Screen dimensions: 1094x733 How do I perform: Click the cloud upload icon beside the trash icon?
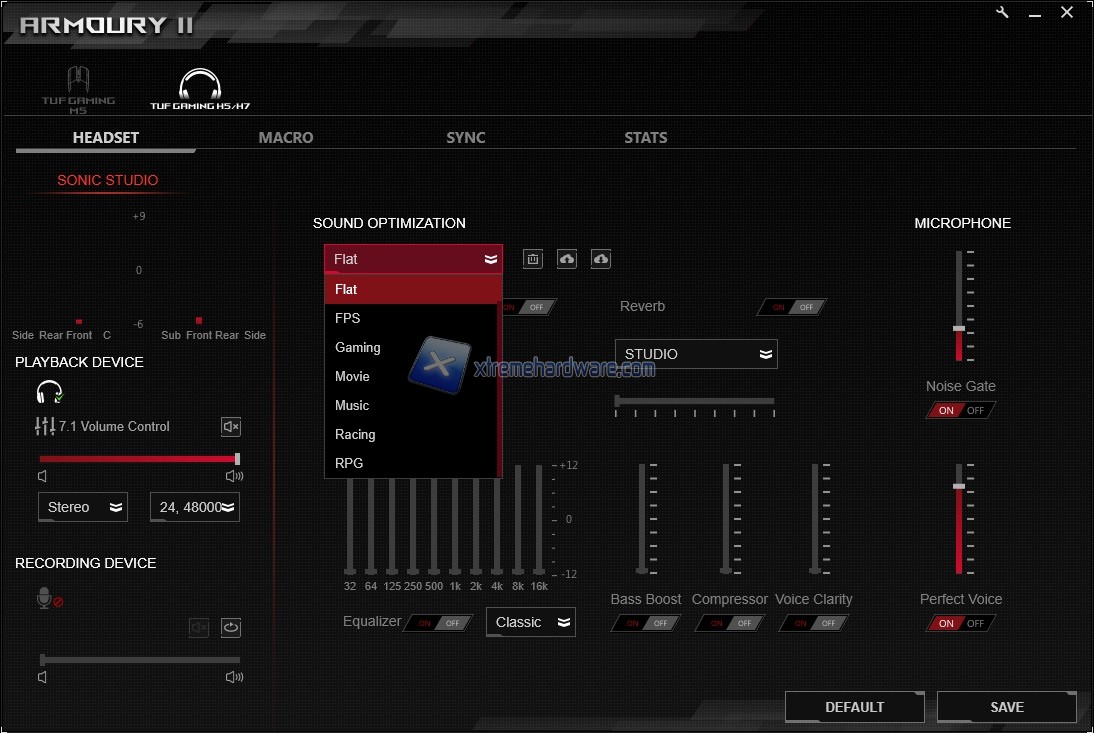point(567,259)
